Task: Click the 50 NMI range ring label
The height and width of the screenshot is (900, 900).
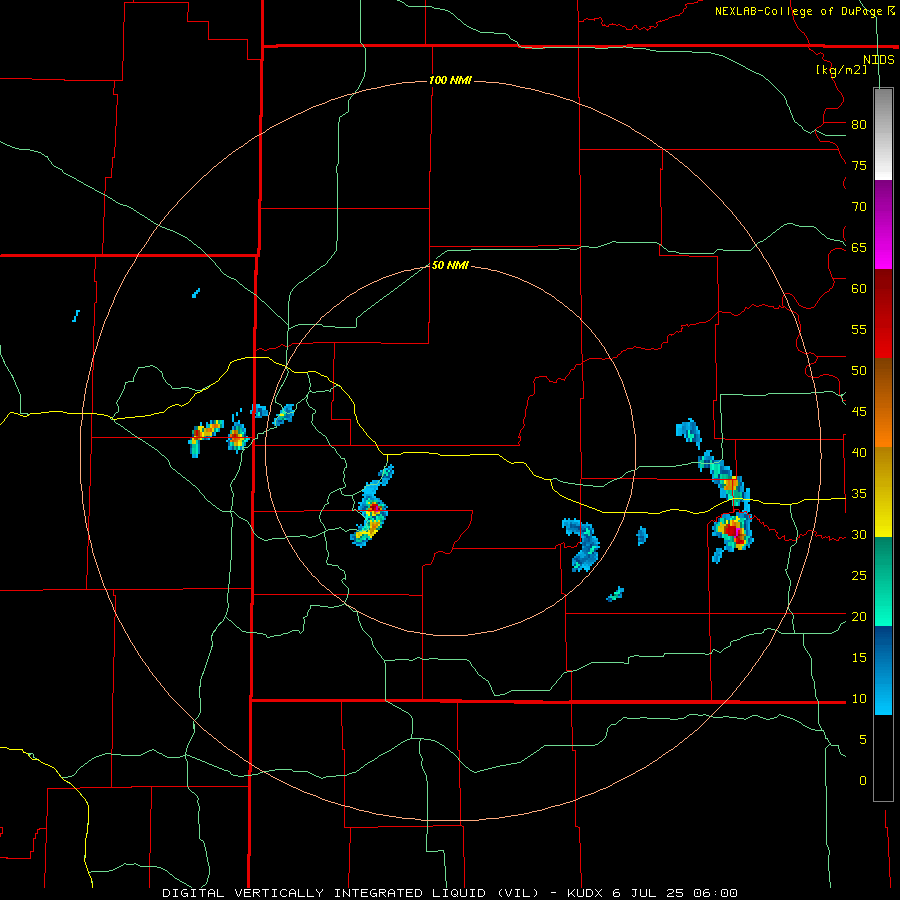Action: (450, 265)
